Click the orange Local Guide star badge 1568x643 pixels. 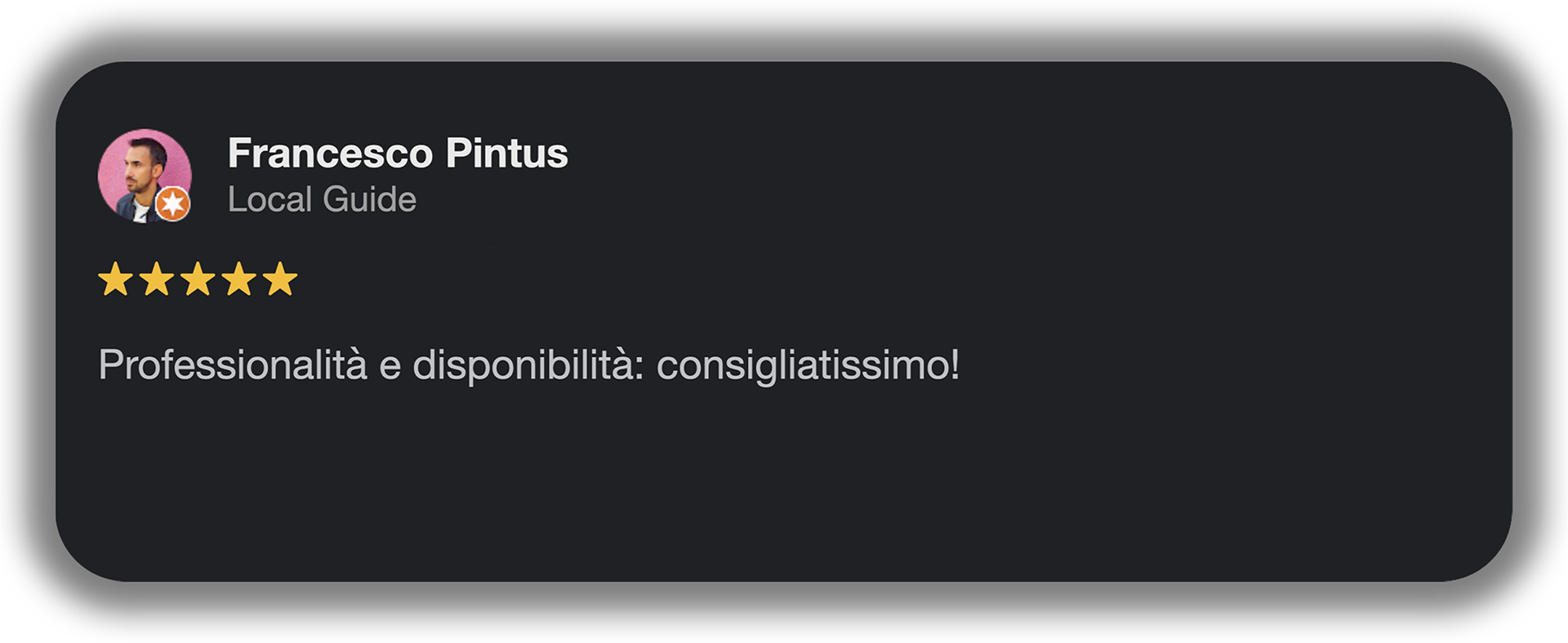(x=172, y=203)
